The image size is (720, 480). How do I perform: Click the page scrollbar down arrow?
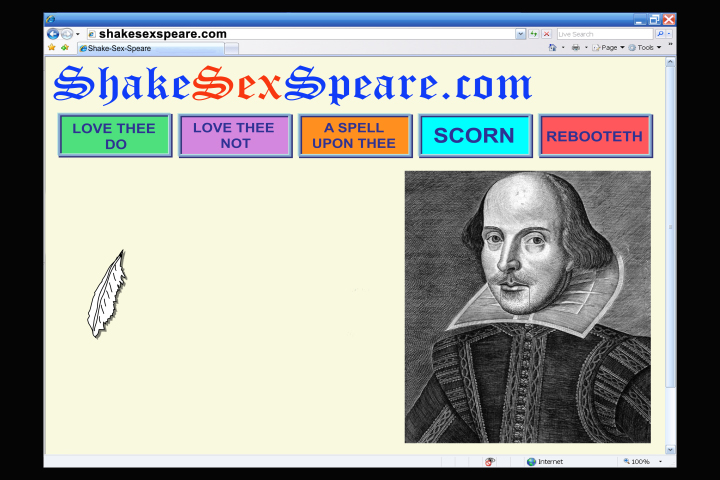[x=670, y=450]
